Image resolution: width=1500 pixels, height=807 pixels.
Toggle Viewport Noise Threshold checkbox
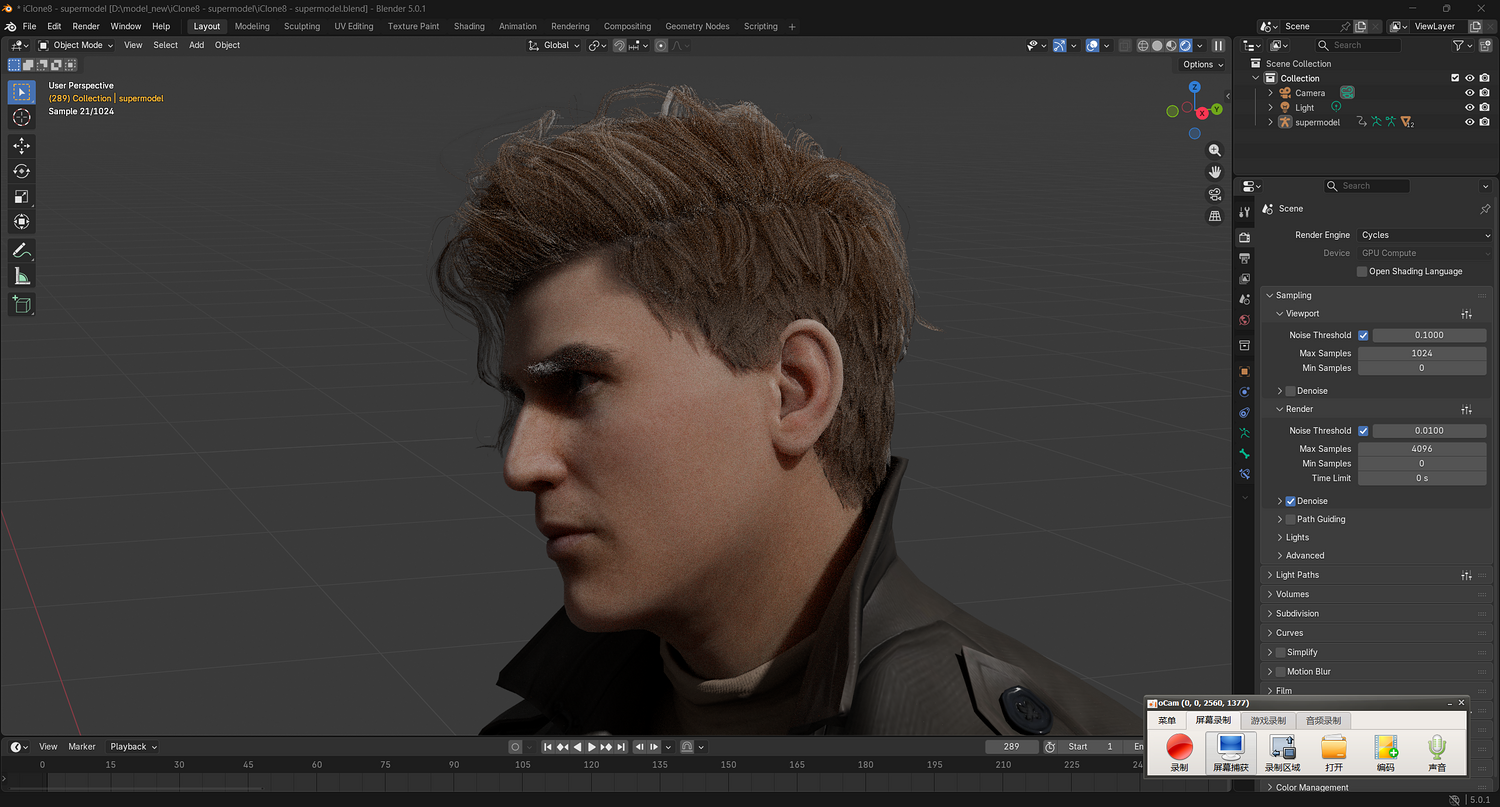pos(1363,335)
